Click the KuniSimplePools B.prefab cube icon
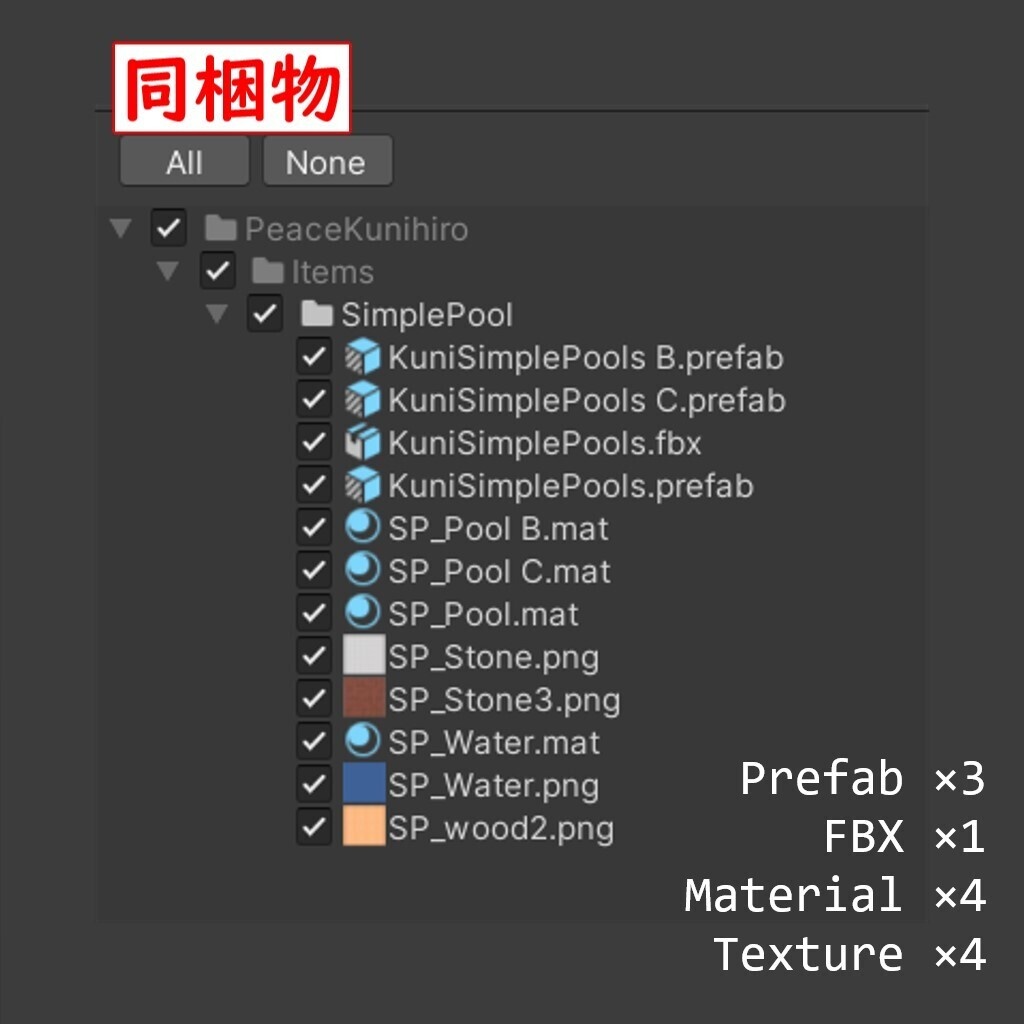 [362, 357]
